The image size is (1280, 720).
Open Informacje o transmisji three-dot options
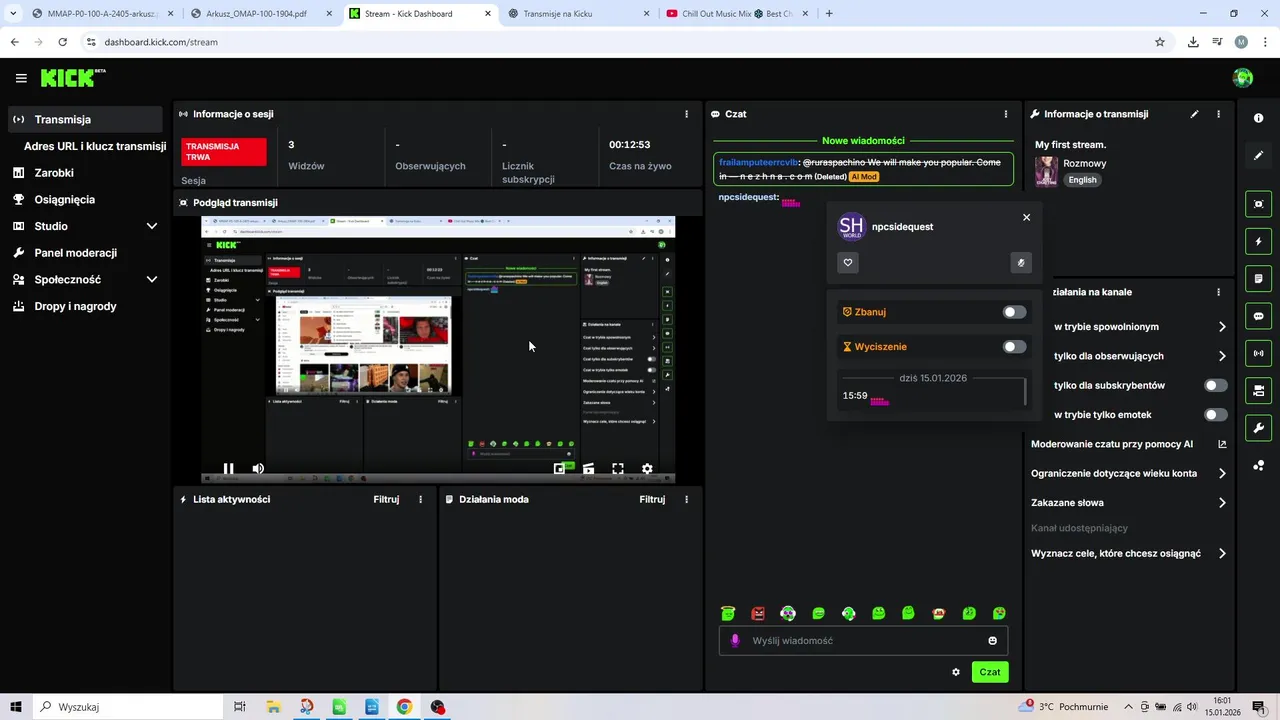(1218, 114)
